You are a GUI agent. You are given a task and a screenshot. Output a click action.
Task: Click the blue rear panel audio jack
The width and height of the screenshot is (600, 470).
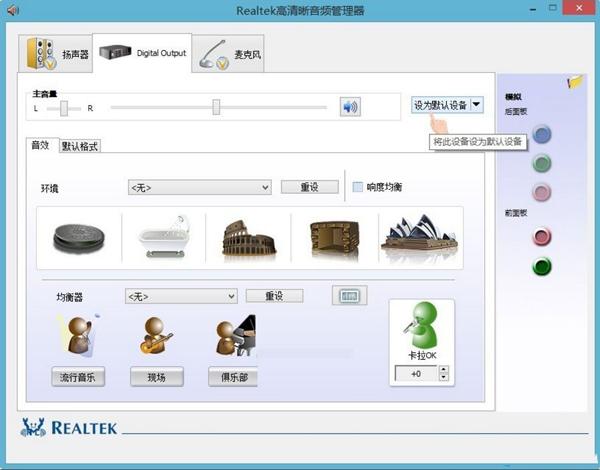(x=542, y=135)
